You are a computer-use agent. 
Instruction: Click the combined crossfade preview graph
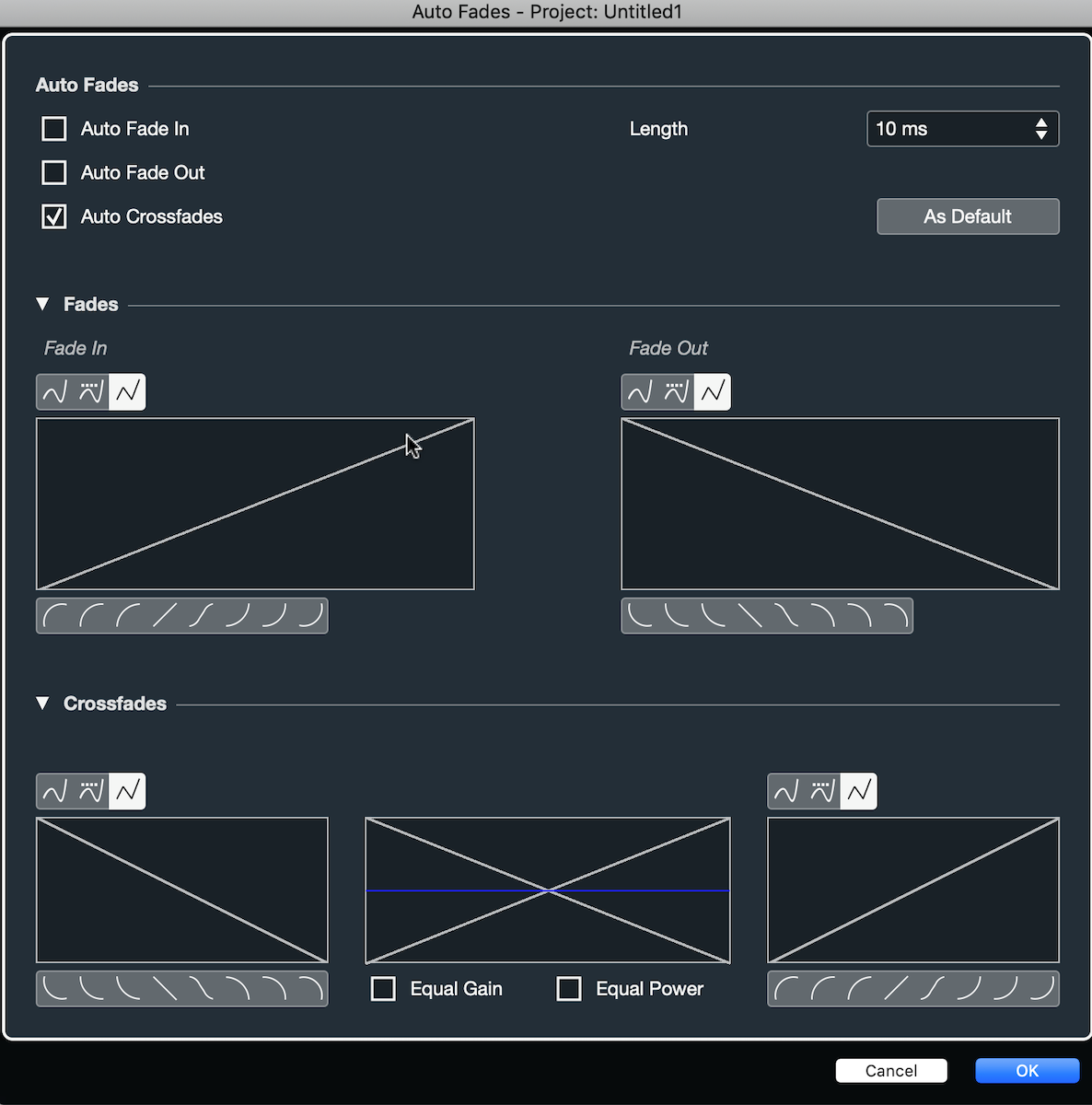pos(548,890)
